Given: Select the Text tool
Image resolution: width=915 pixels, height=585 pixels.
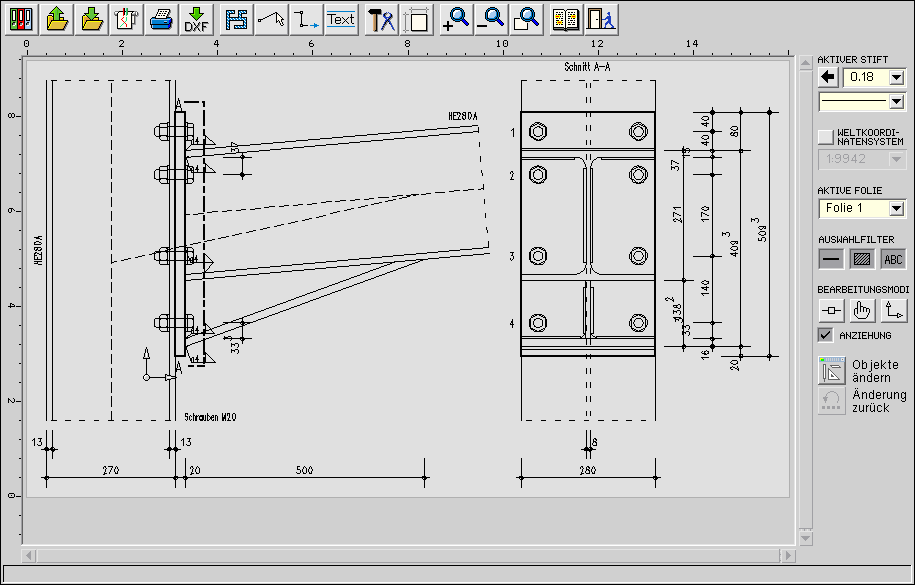Looking at the screenshot, I should (x=341, y=18).
